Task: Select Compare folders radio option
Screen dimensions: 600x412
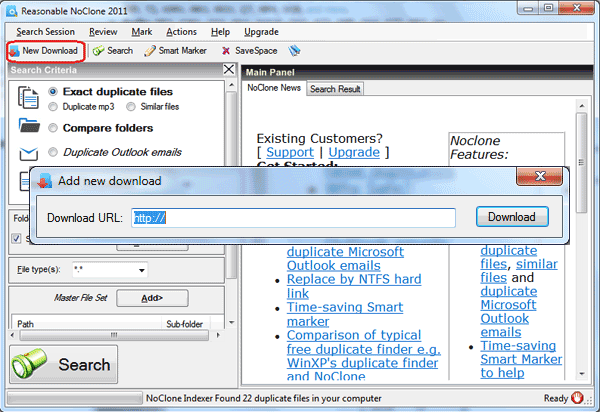Action: click(53, 128)
